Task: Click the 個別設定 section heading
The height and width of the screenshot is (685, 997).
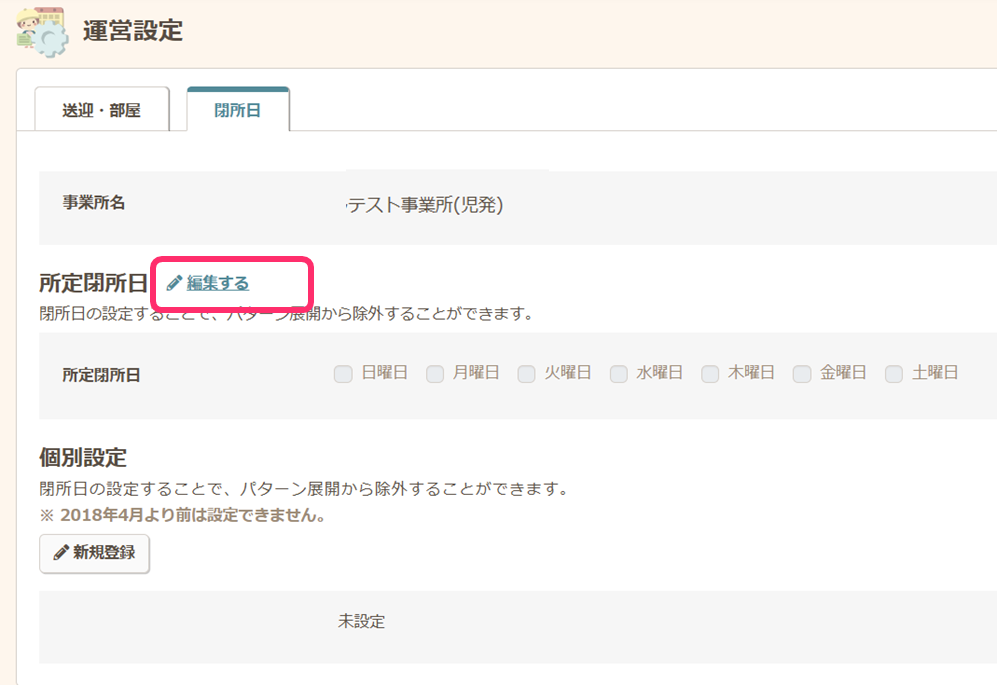Action: pyautogui.click(x=83, y=458)
